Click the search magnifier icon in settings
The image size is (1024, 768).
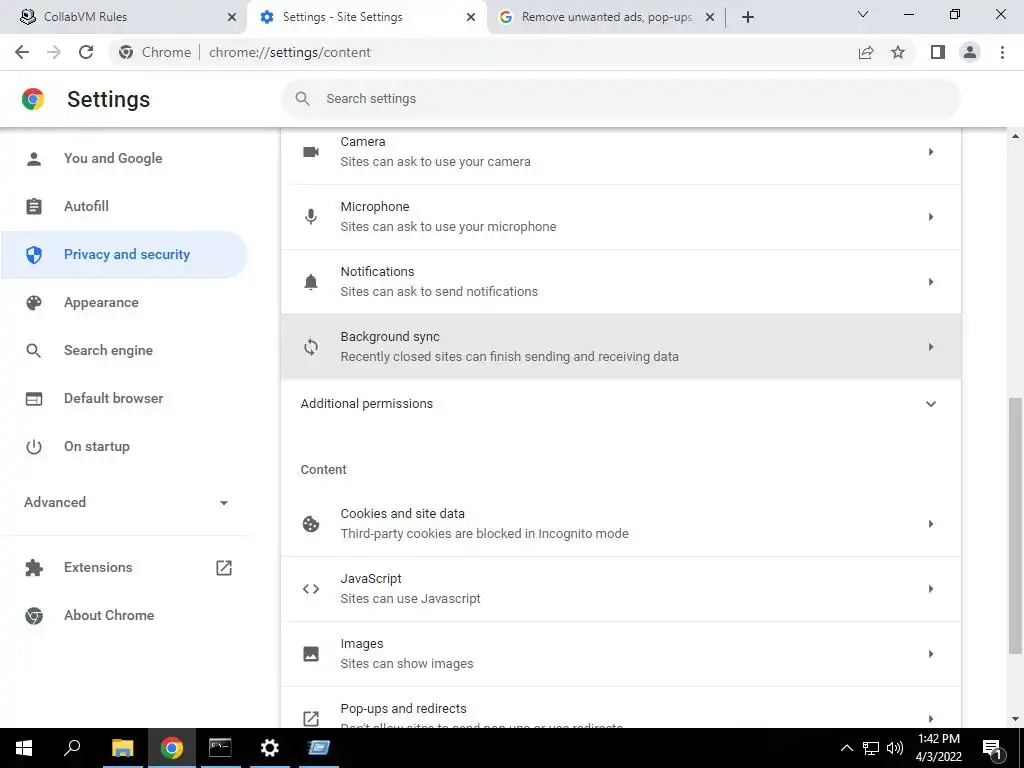click(x=302, y=99)
